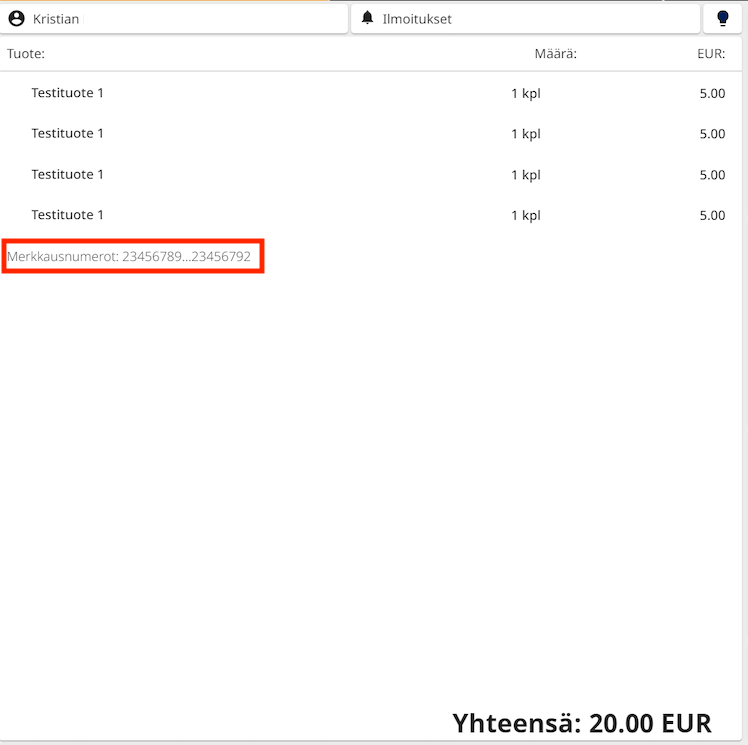Click the 5.00 price in fourth row
748x745 pixels.
point(712,215)
